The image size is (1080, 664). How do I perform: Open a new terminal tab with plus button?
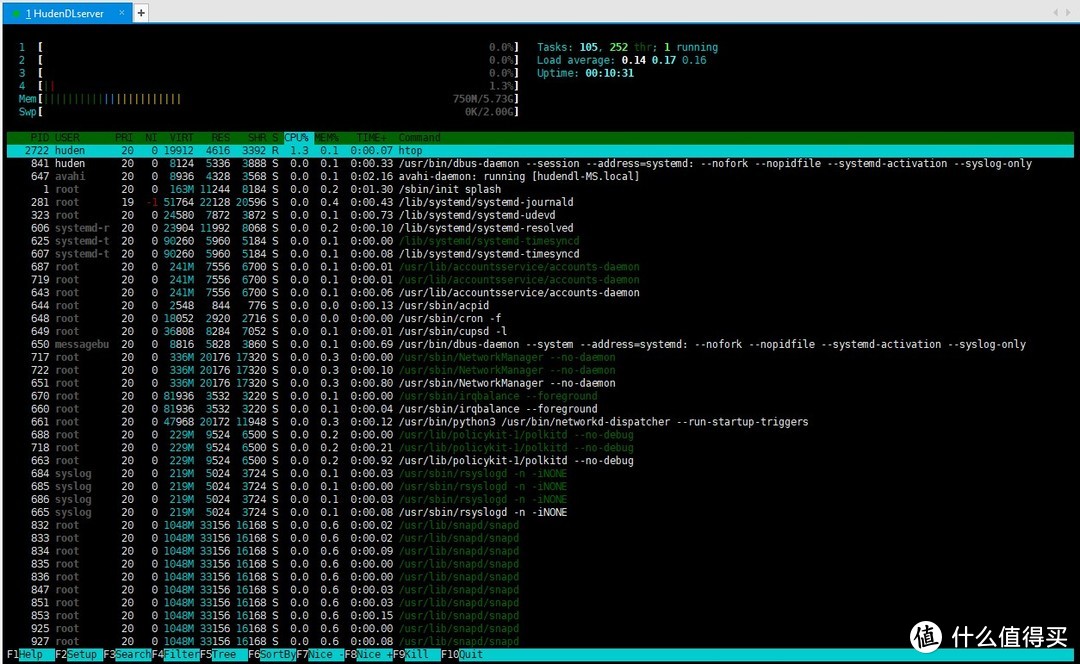tap(141, 12)
